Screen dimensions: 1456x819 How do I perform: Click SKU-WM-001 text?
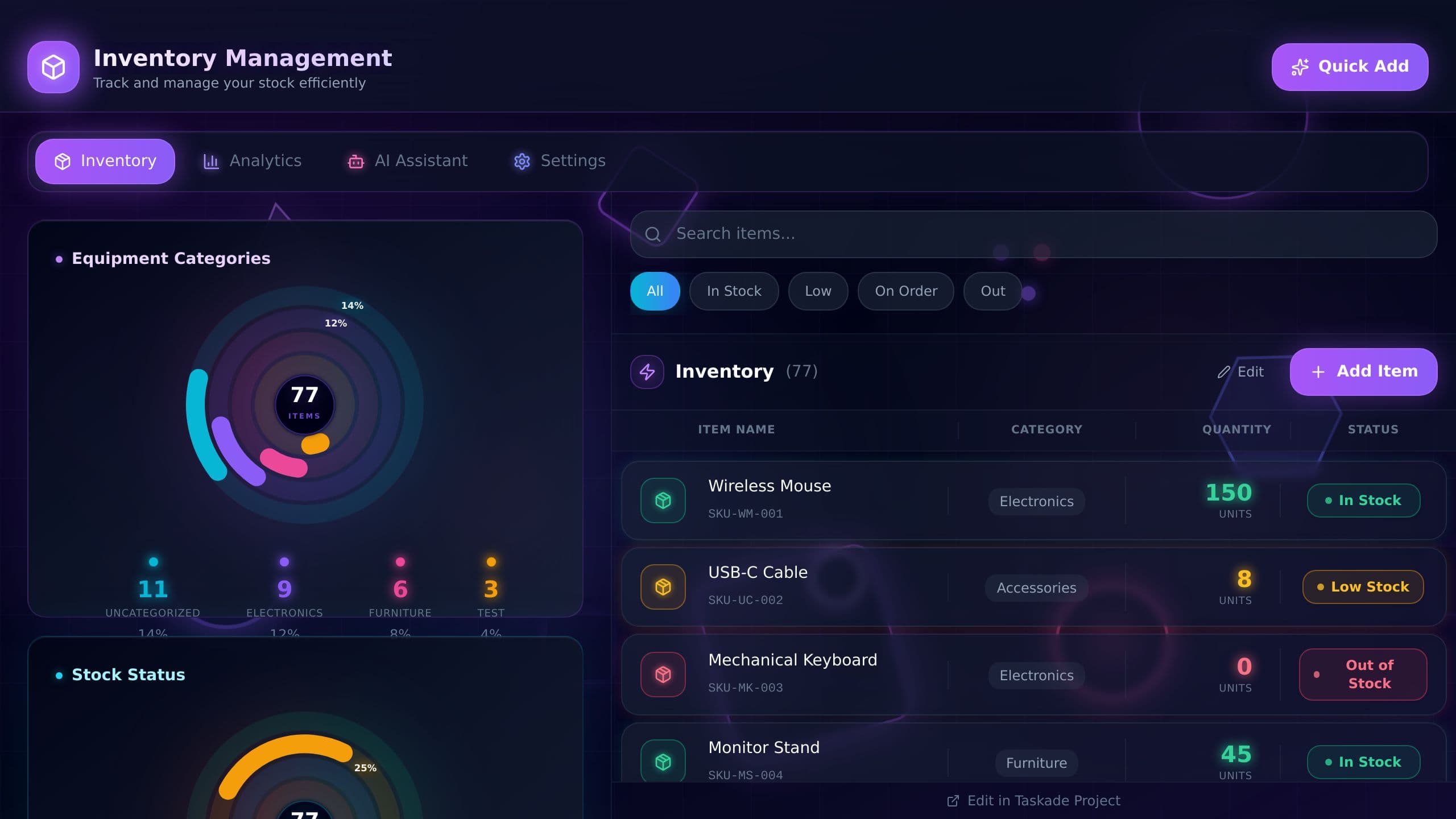(746, 514)
